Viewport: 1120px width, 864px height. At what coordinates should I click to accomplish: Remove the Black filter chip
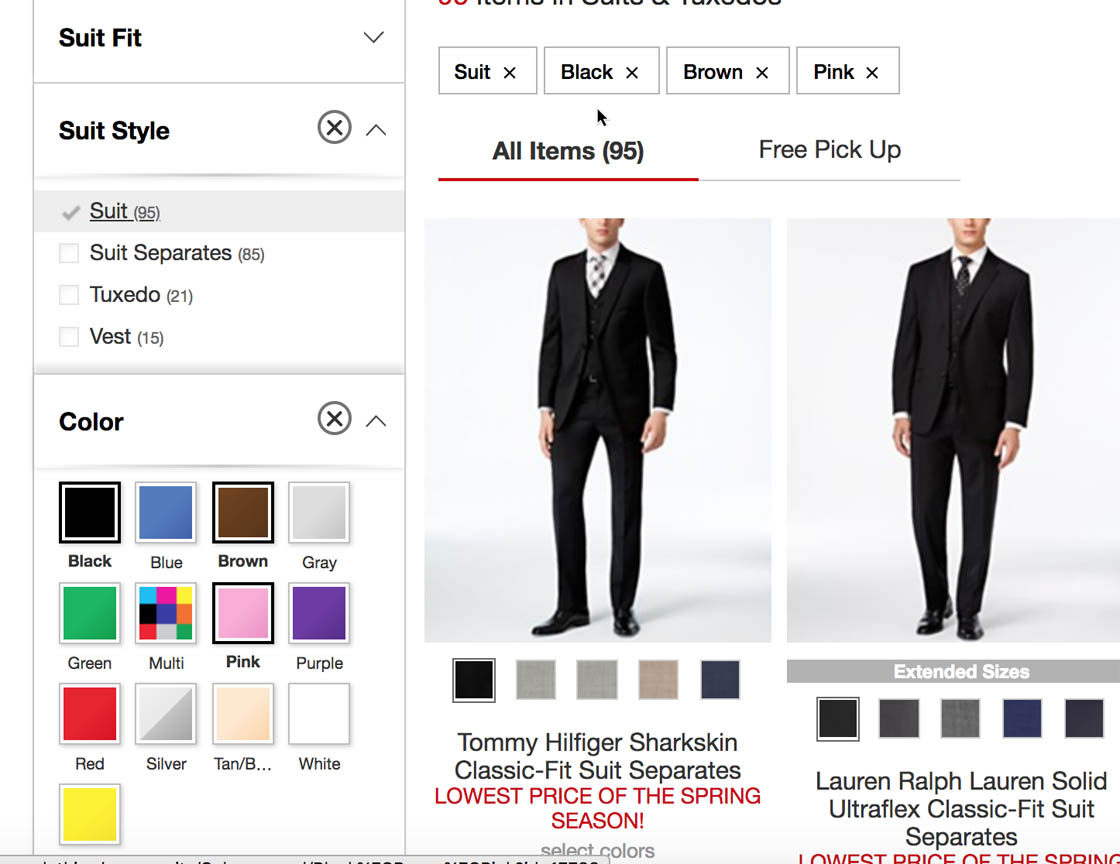[x=631, y=71]
